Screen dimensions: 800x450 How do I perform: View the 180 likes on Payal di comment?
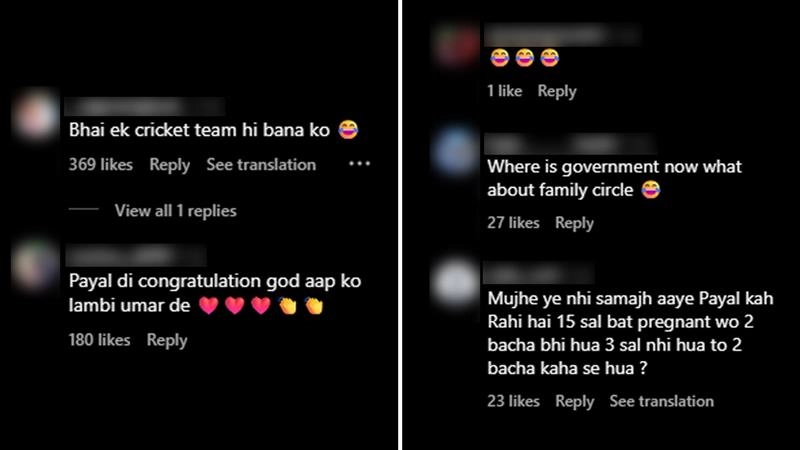pos(99,340)
